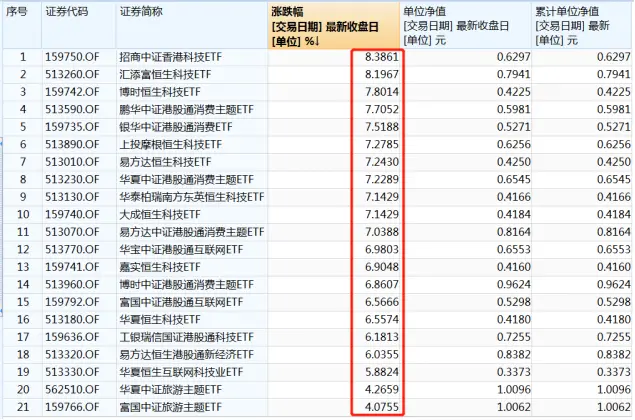Viewport: 635px width, 420px height.
Task: Select 易方达中证港股通消费主题ETF name cell
Action: tap(192, 232)
